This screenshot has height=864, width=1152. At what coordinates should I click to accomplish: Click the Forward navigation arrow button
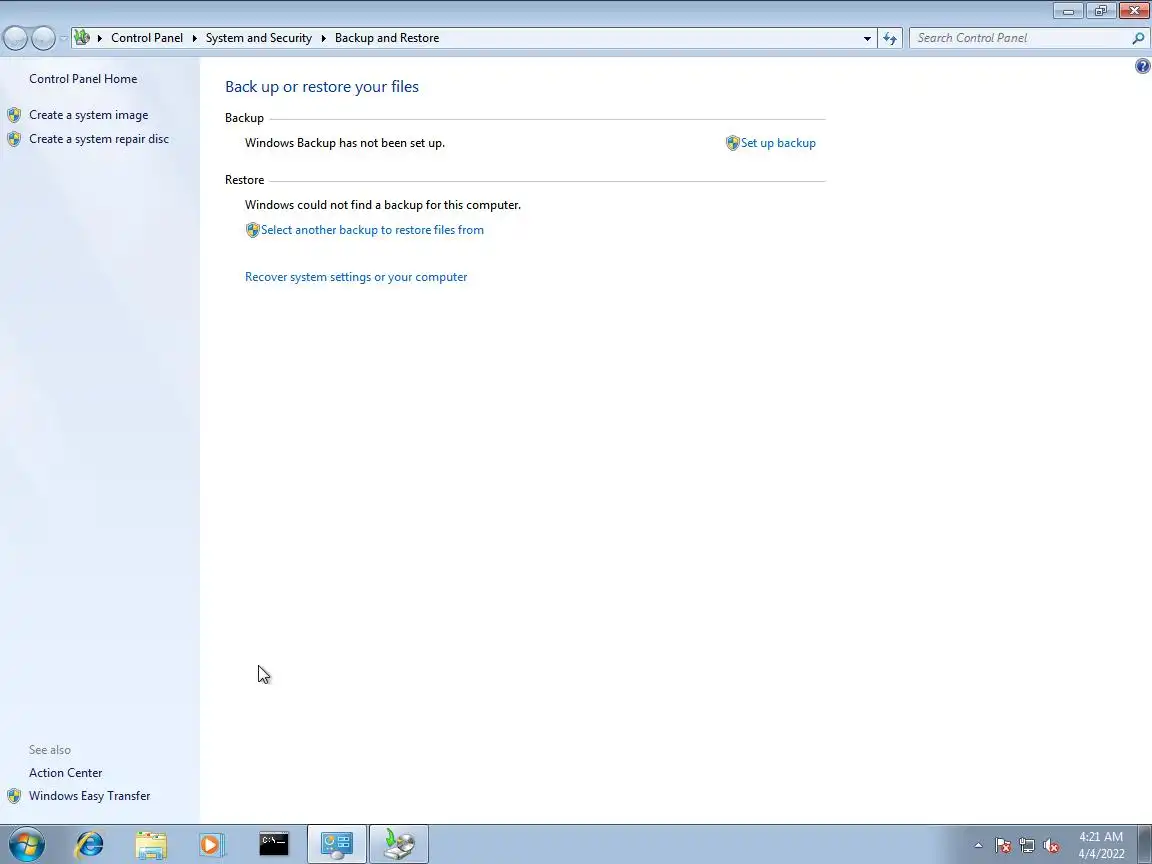43,38
